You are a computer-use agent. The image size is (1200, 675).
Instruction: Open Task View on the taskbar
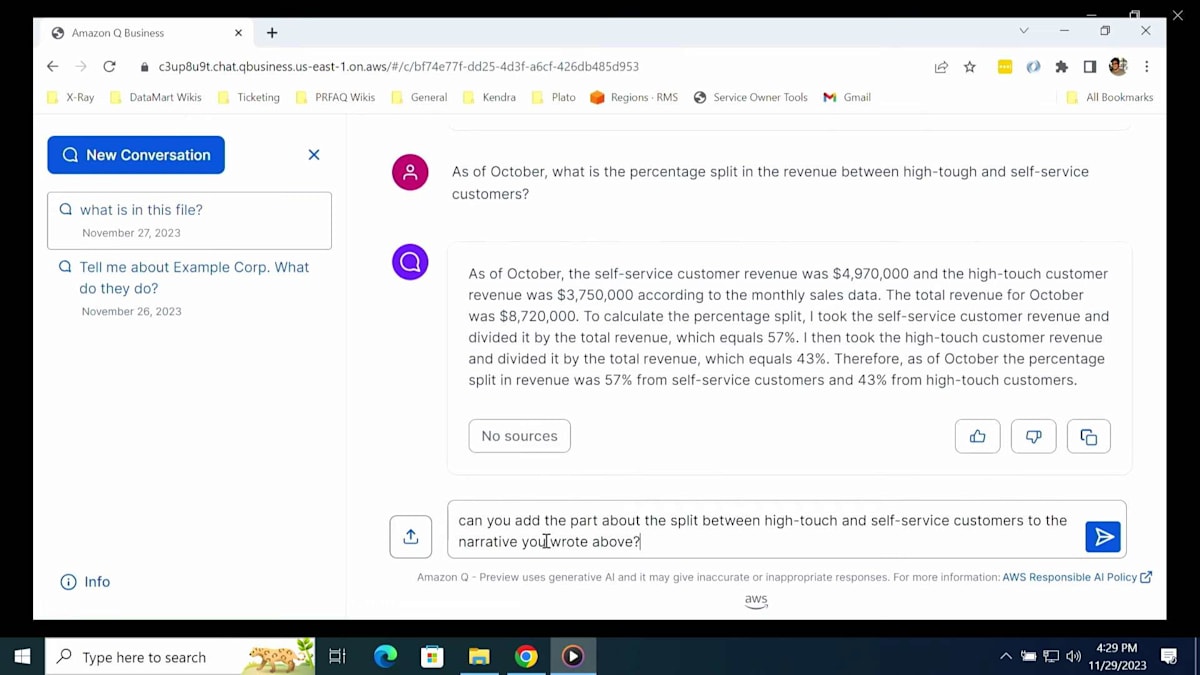(x=337, y=657)
